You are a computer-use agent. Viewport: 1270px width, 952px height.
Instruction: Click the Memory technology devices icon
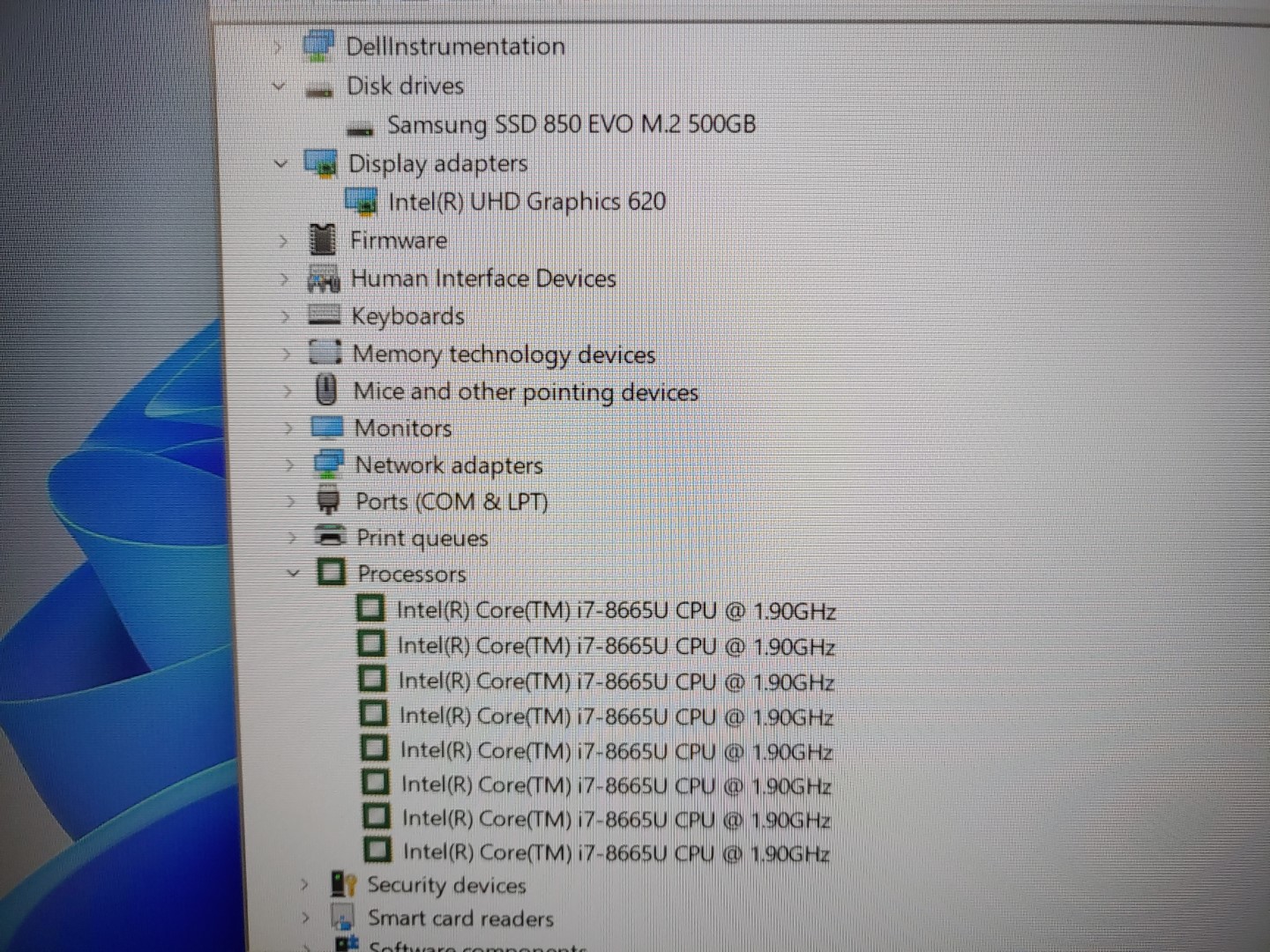(x=325, y=353)
